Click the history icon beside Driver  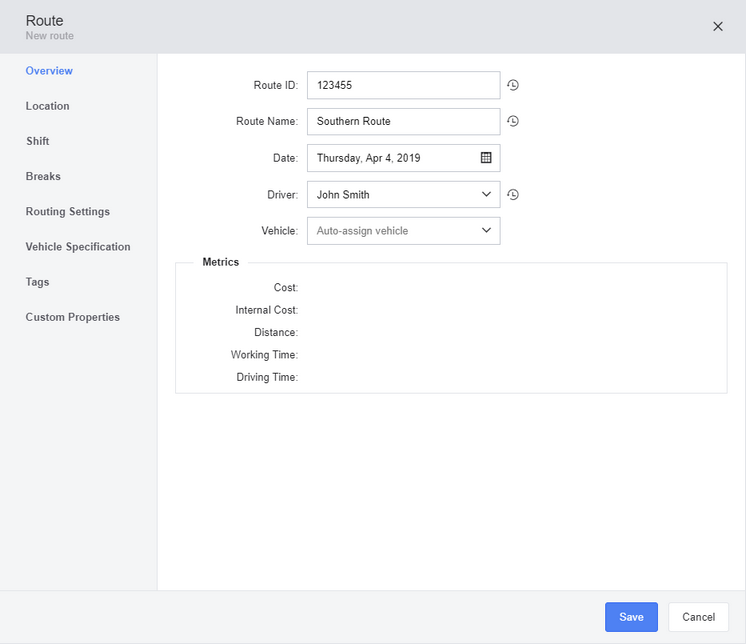click(x=512, y=195)
